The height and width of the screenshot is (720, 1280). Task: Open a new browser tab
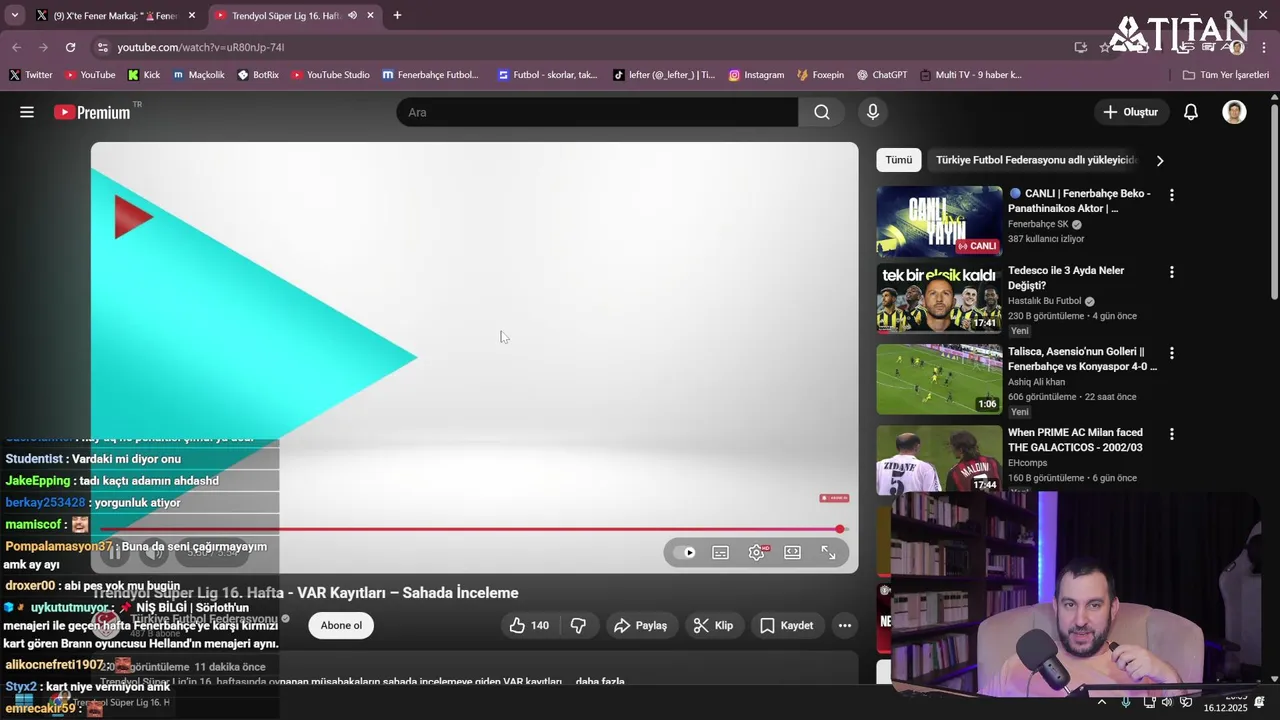[x=397, y=15]
